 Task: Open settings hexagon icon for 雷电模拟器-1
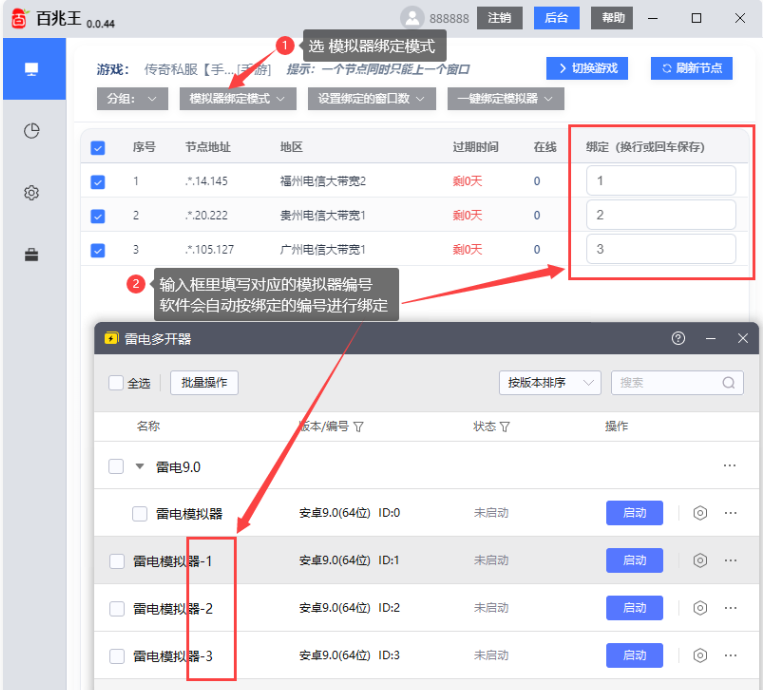pos(700,561)
